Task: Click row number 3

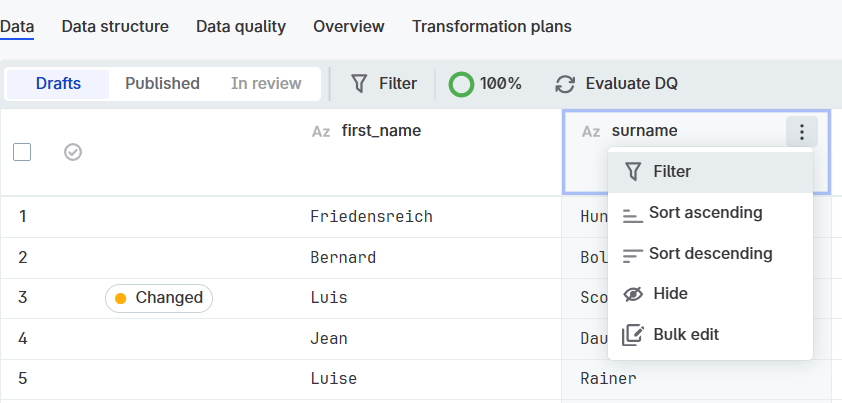Action: pyautogui.click(x=23, y=298)
